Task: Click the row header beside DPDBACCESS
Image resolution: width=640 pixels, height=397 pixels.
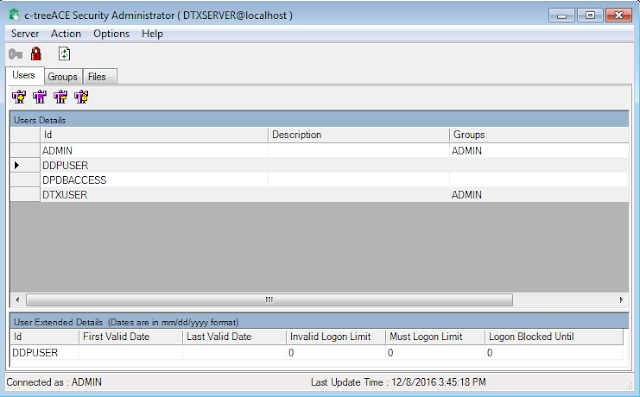Action: tap(25, 180)
